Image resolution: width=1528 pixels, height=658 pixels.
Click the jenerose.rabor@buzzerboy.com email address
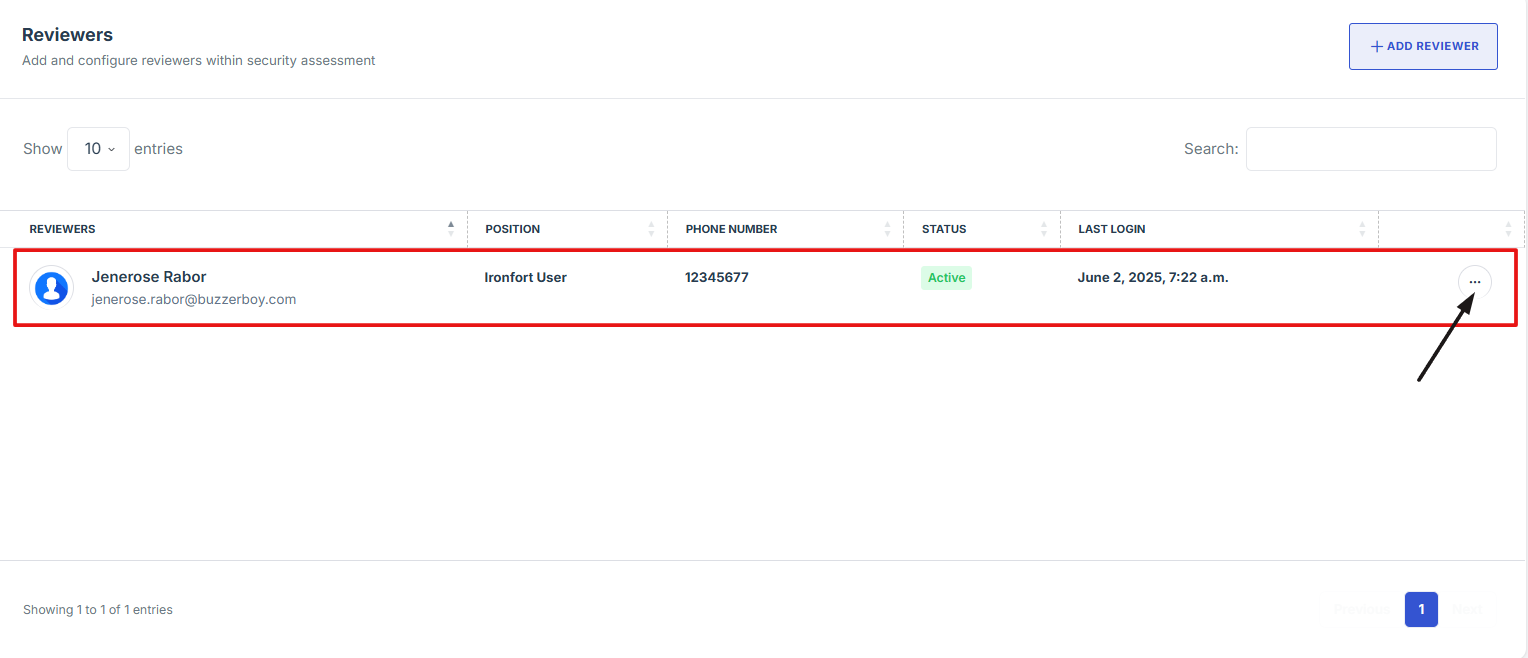[x=193, y=299]
